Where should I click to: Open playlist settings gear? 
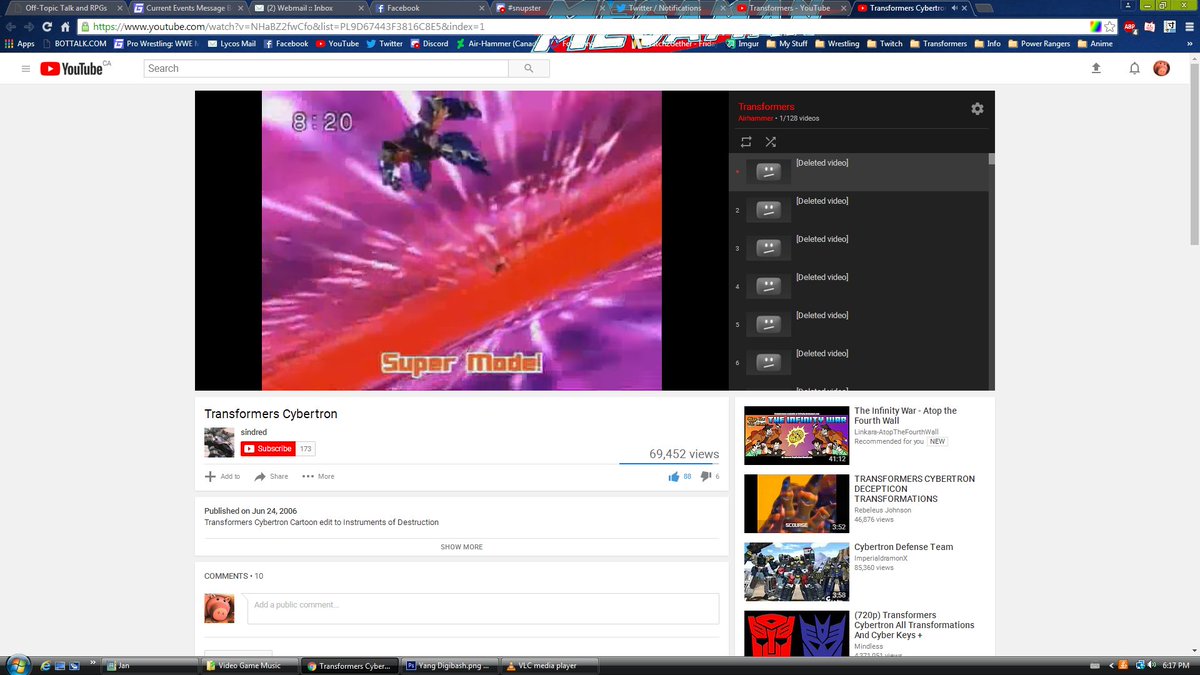pos(977,109)
